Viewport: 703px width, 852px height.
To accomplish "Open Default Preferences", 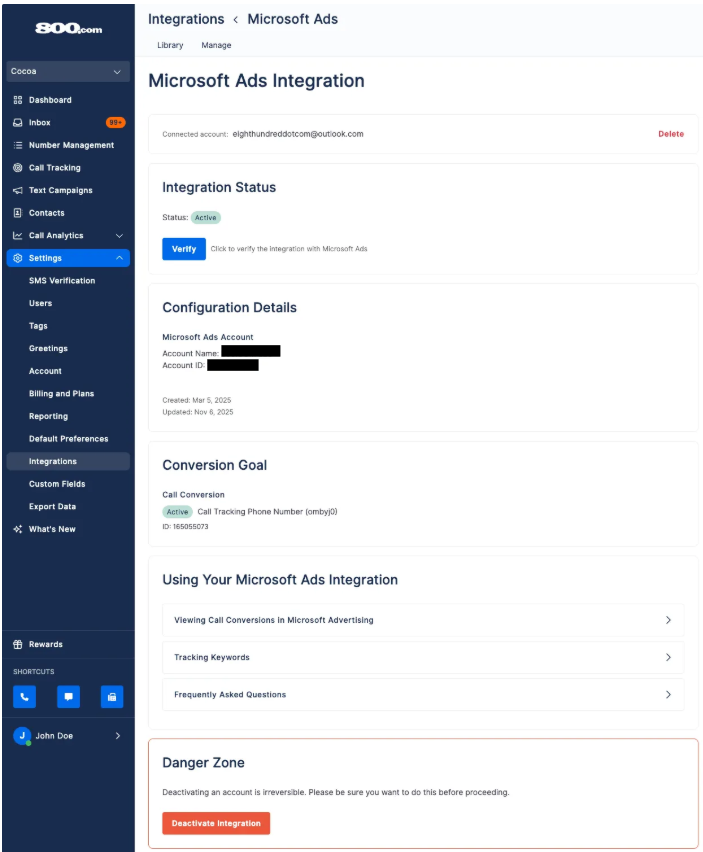I will pos(68,439).
